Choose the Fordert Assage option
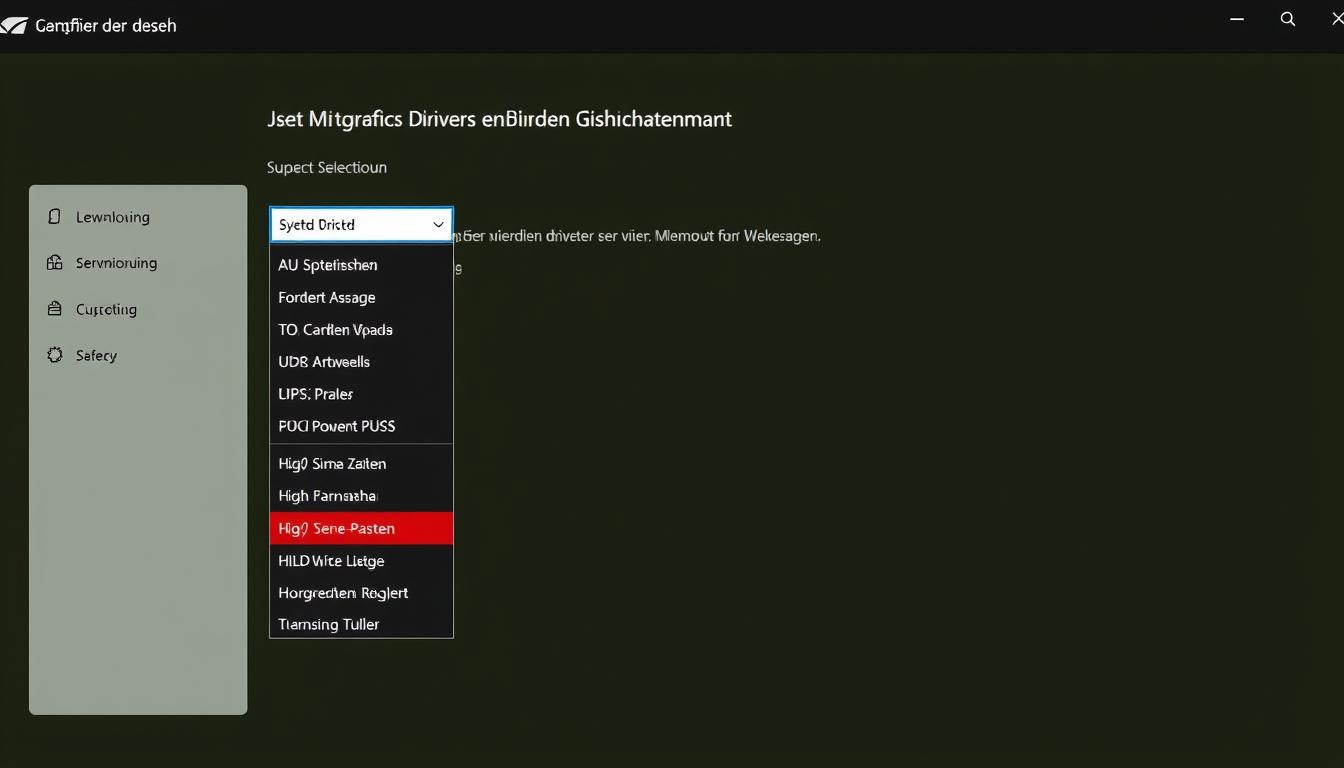This screenshot has width=1344, height=768. click(x=361, y=297)
